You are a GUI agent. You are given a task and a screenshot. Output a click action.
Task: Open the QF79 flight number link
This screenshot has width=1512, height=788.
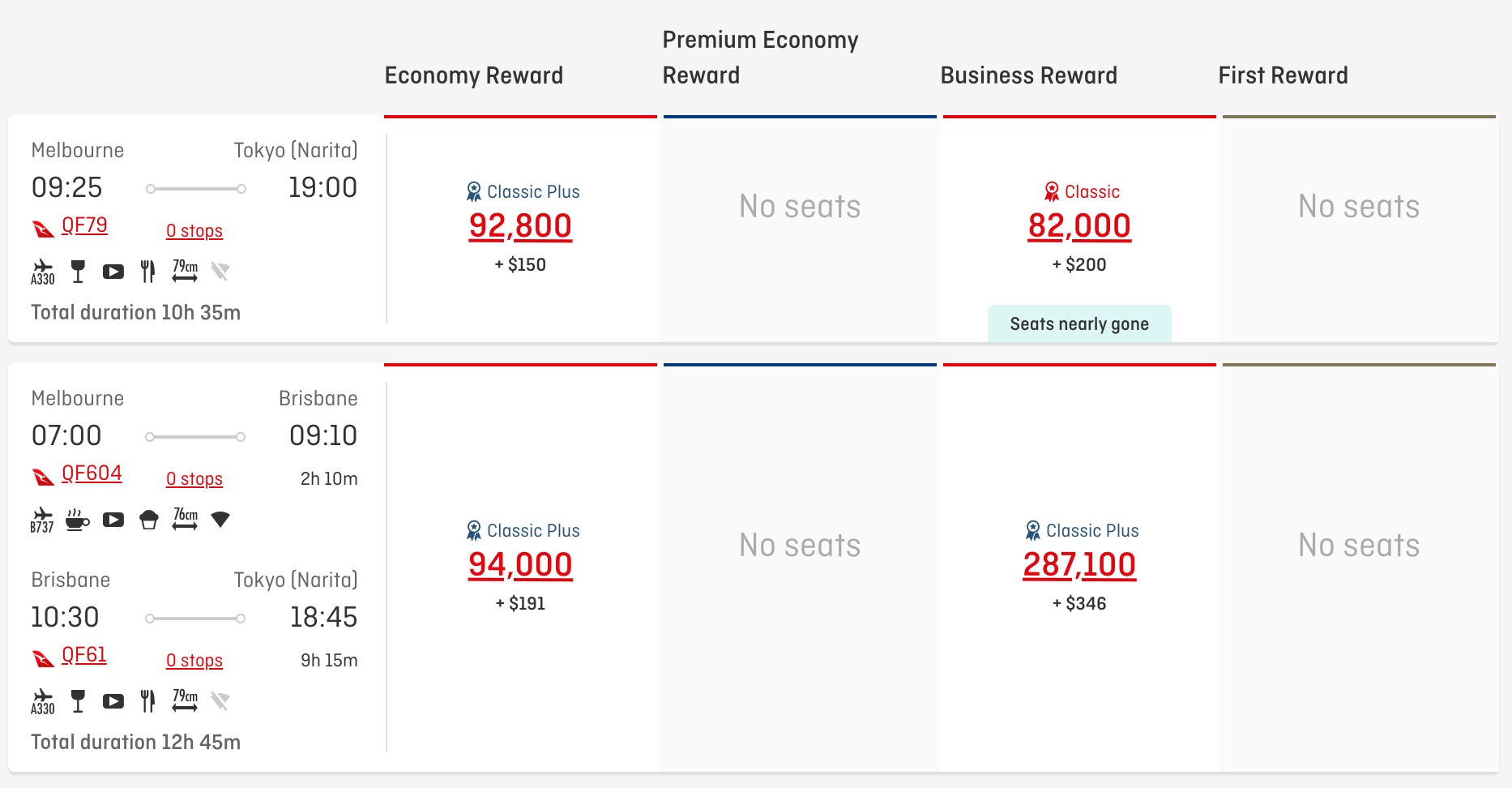click(84, 225)
